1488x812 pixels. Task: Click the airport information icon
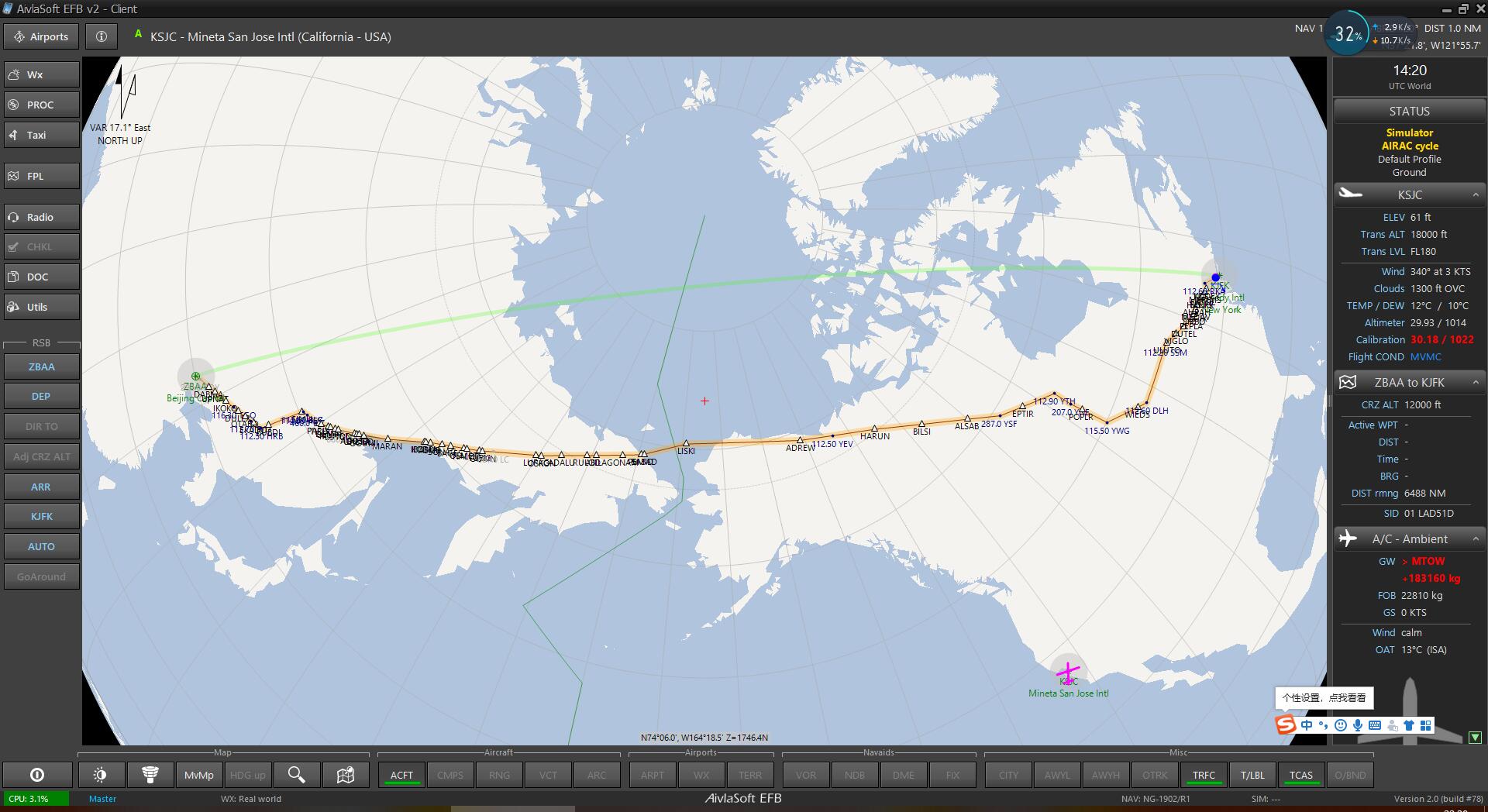102,36
